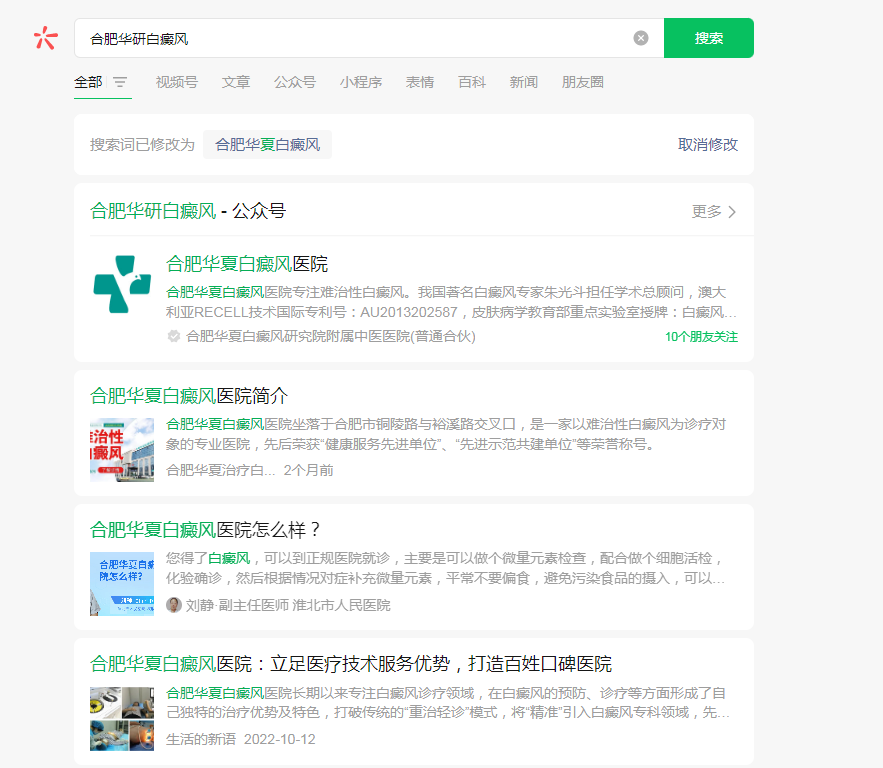
Task: Click 刘静·副主任医师 淮北市人民医院 text
Action: click(x=288, y=605)
